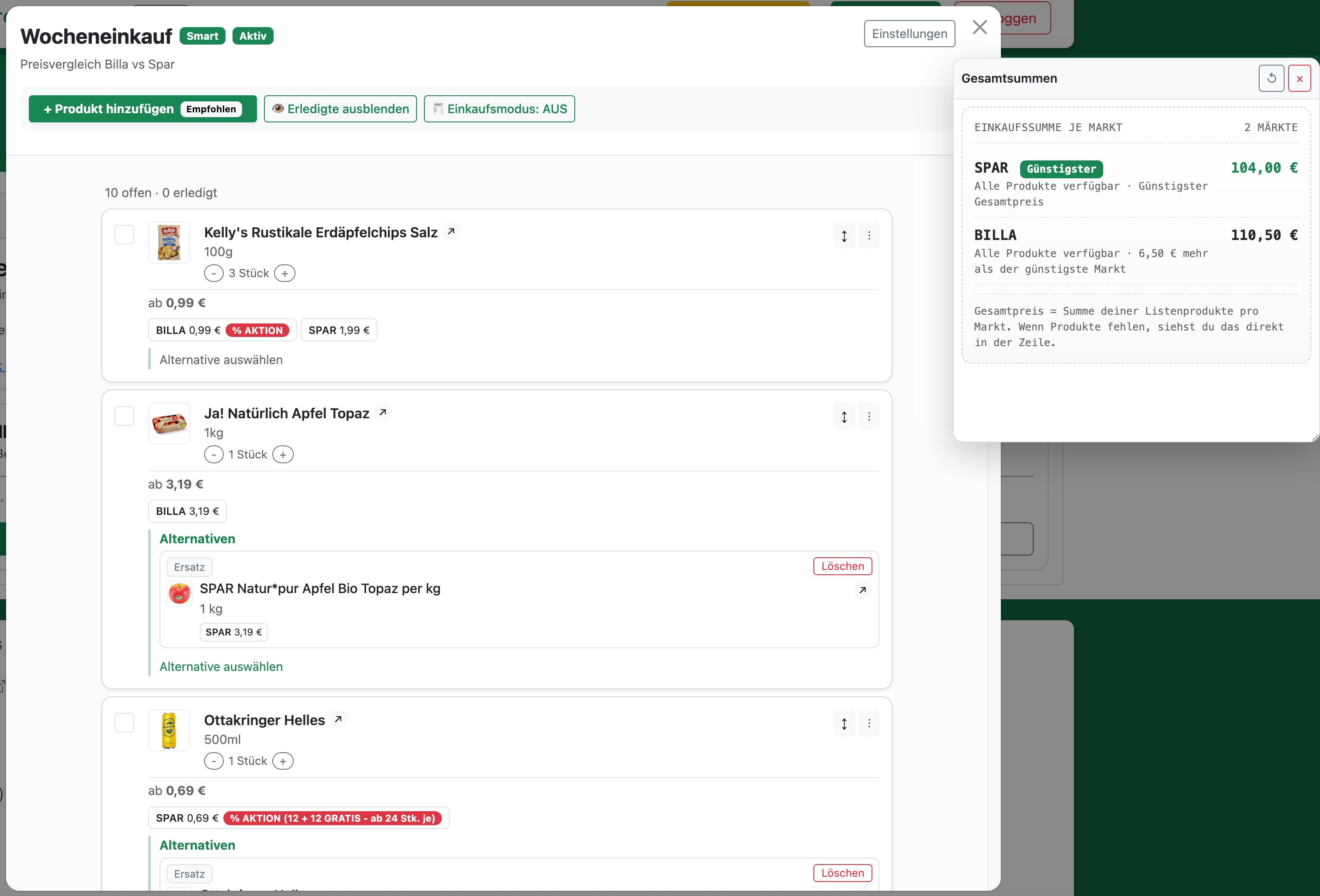Click Ottakringer Helles can thumbnail
The image size is (1320, 896).
pyautogui.click(x=169, y=730)
